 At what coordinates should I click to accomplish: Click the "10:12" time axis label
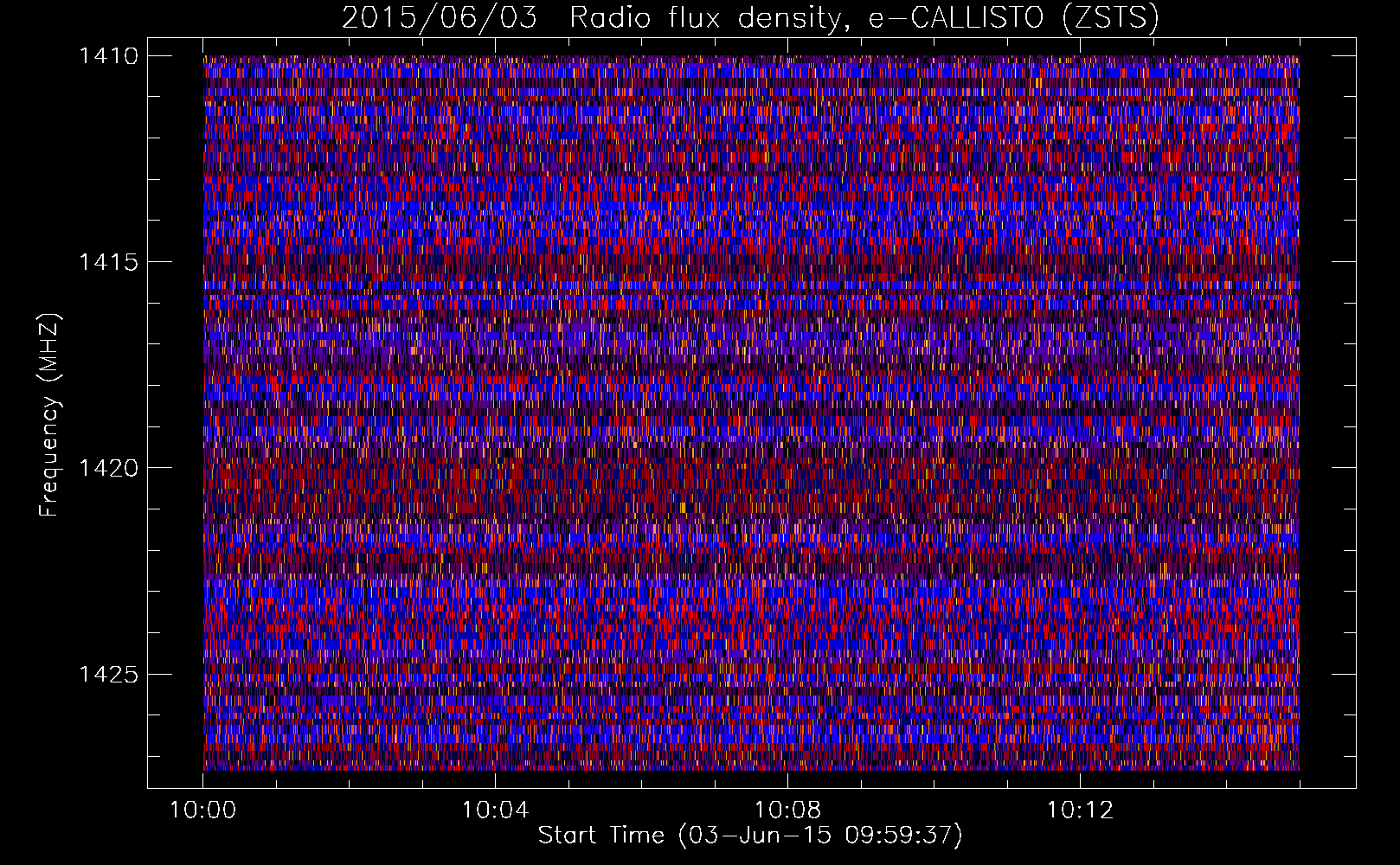1080,811
